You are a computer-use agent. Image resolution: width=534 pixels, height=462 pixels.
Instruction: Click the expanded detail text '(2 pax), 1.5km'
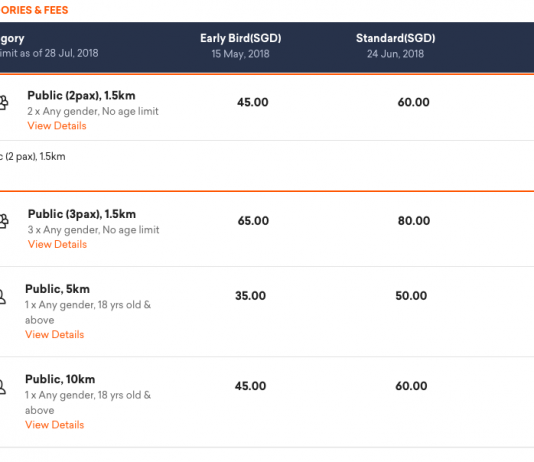tap(33, 157)
